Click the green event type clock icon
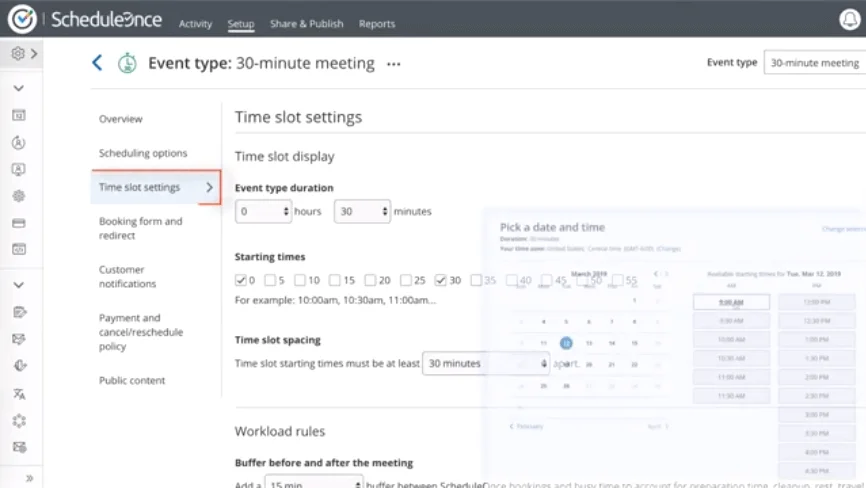The width and height of the screenshot is (866, 488). (x=127, y=63)
